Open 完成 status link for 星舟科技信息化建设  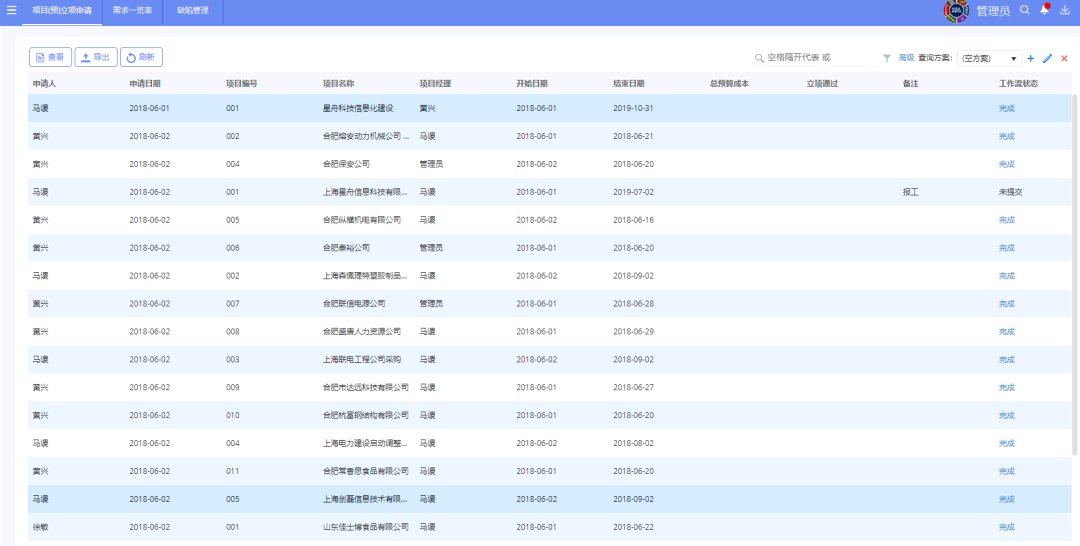pyautogui.click(x=1006, y=108)
